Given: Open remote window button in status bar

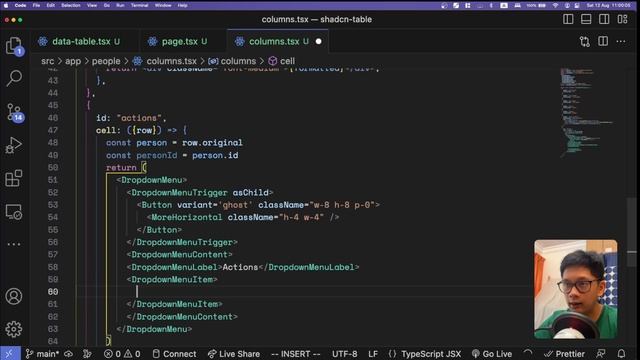Looking at the screenshot, I should coord(10,353).
